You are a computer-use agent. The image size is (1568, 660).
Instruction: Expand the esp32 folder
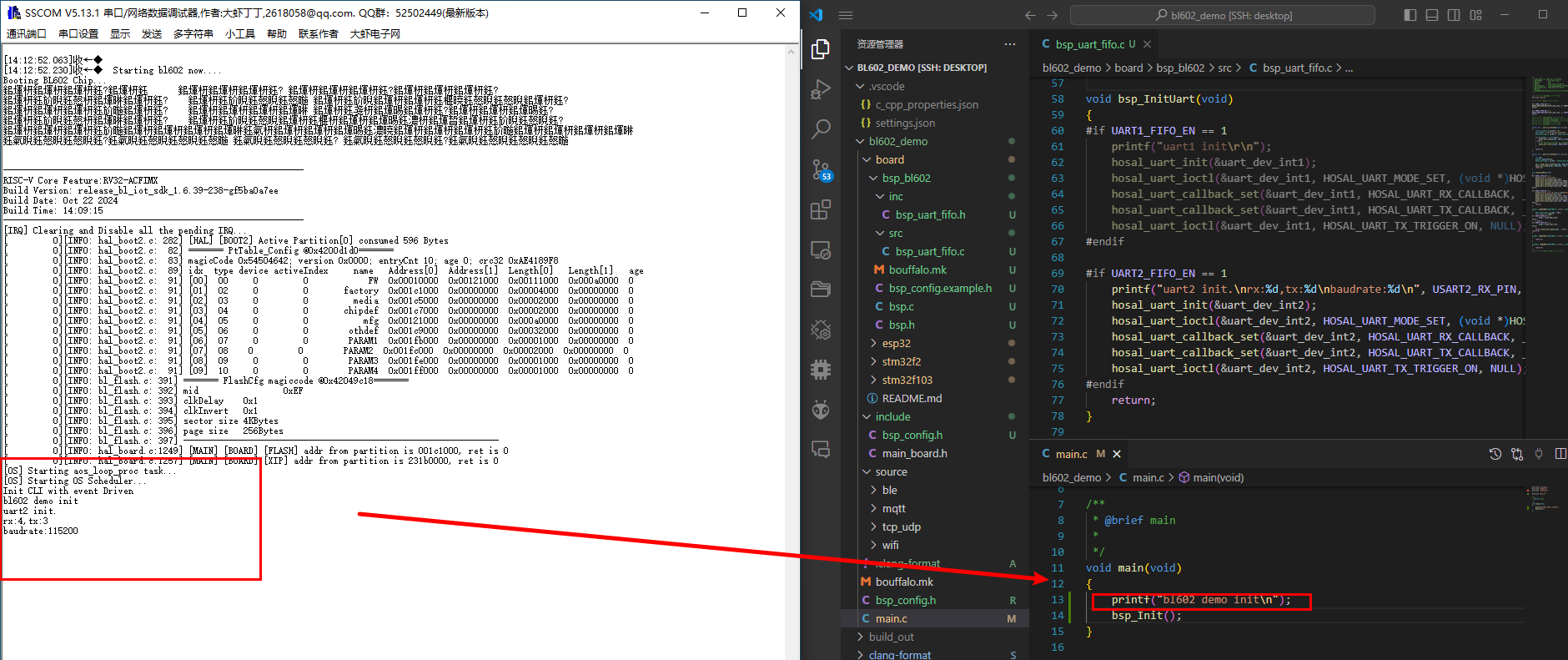[x=873, y=343]
